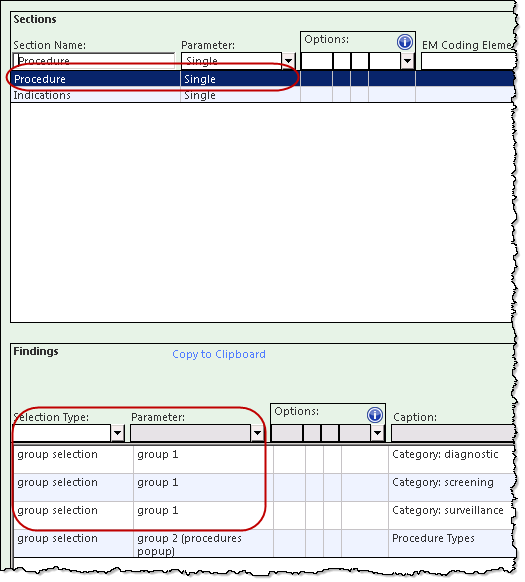Open the Findings Parameter dropdown arrow
Viewport: 525px width, 582px height.
pyautogui.click(x=257, y=433)
